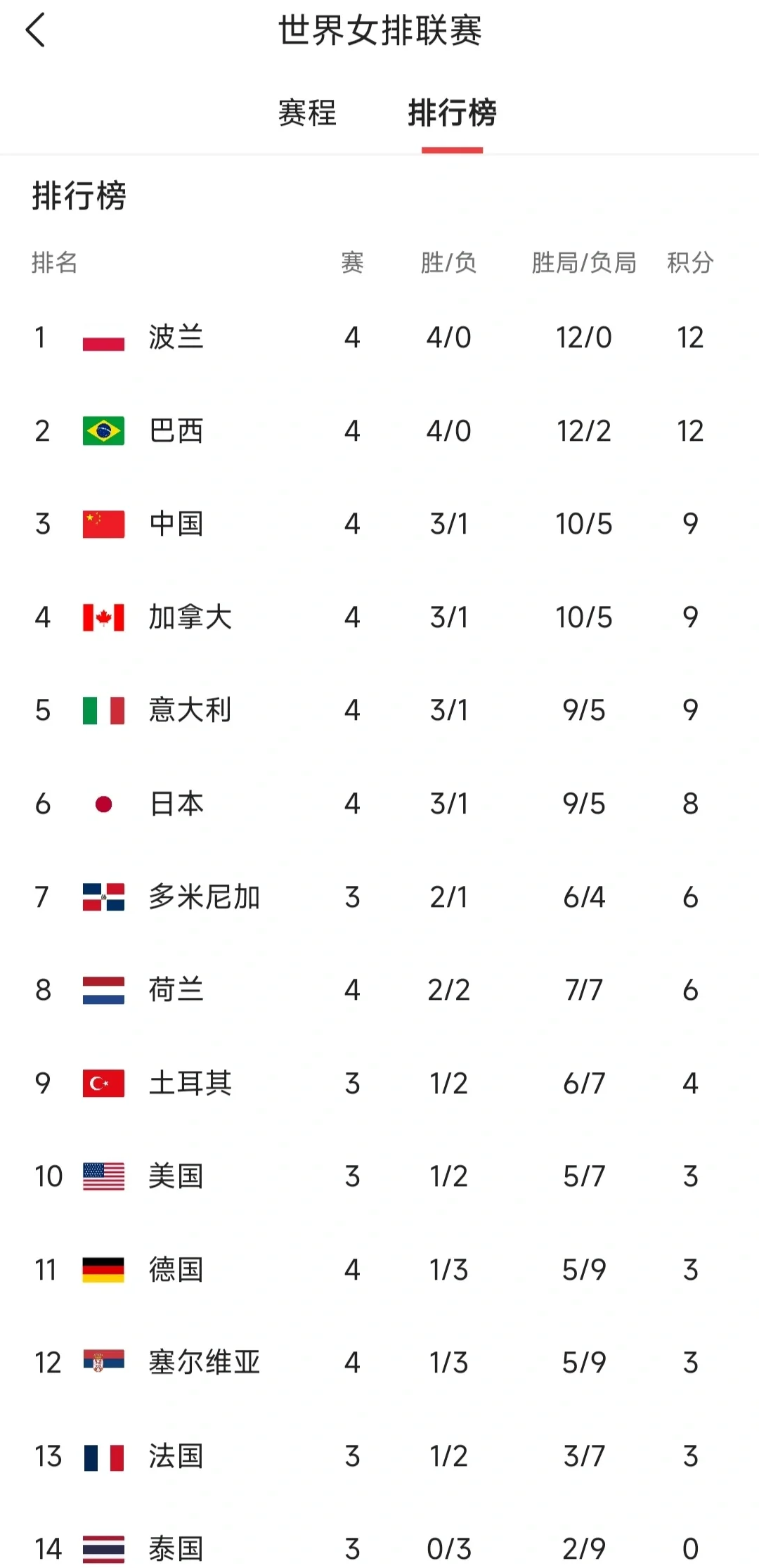Image resolution: width=759 pixels, height=1568 pixels.
Task: Tap the United States flag icon
Action: click(103, 1176)
